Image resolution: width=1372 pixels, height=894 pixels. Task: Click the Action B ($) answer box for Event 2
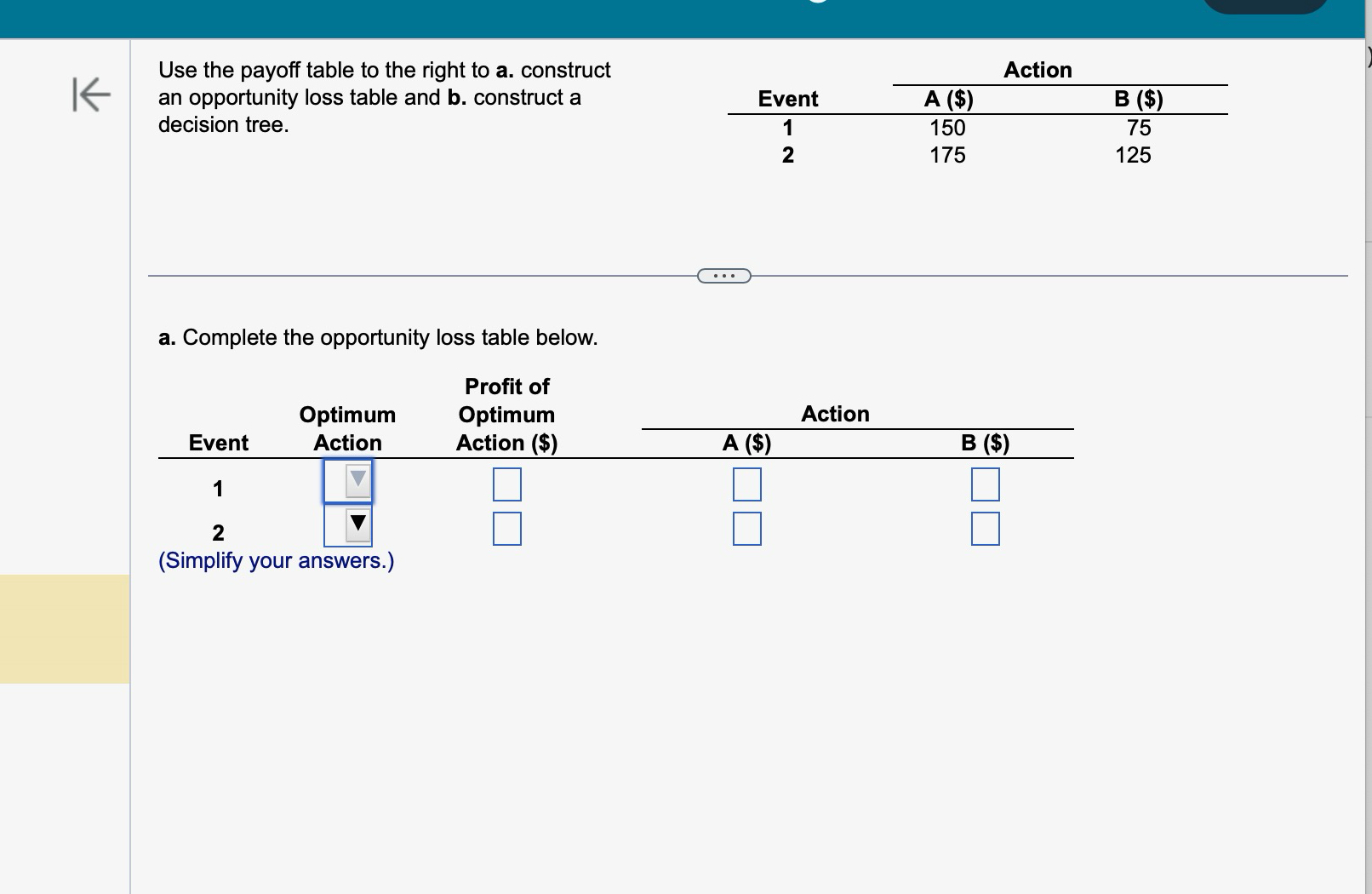coord(985,528)
